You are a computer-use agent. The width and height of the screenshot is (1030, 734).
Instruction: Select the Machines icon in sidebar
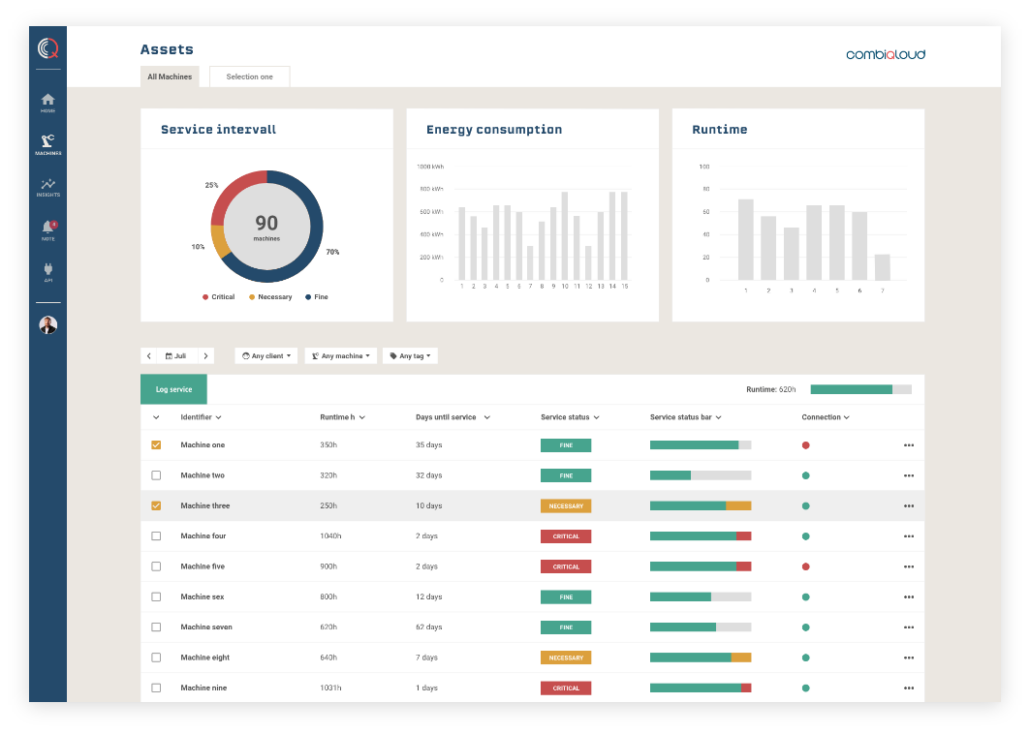47,143
